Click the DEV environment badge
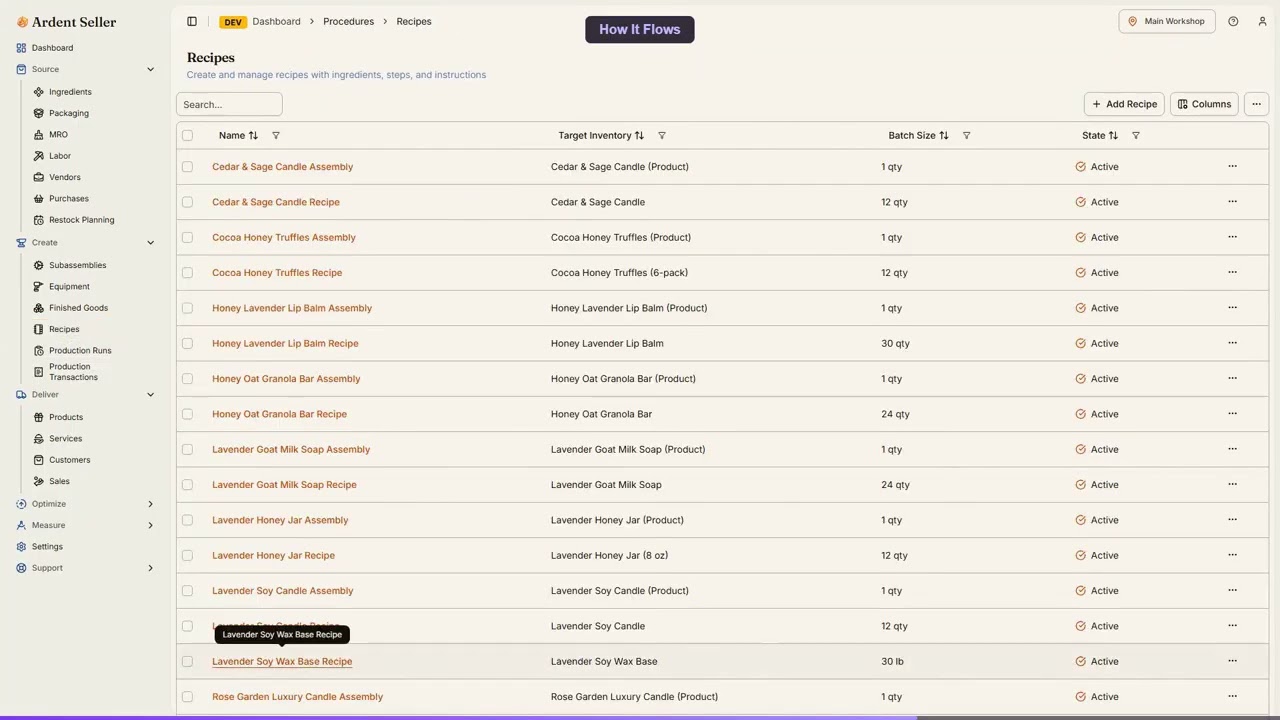 233,22
